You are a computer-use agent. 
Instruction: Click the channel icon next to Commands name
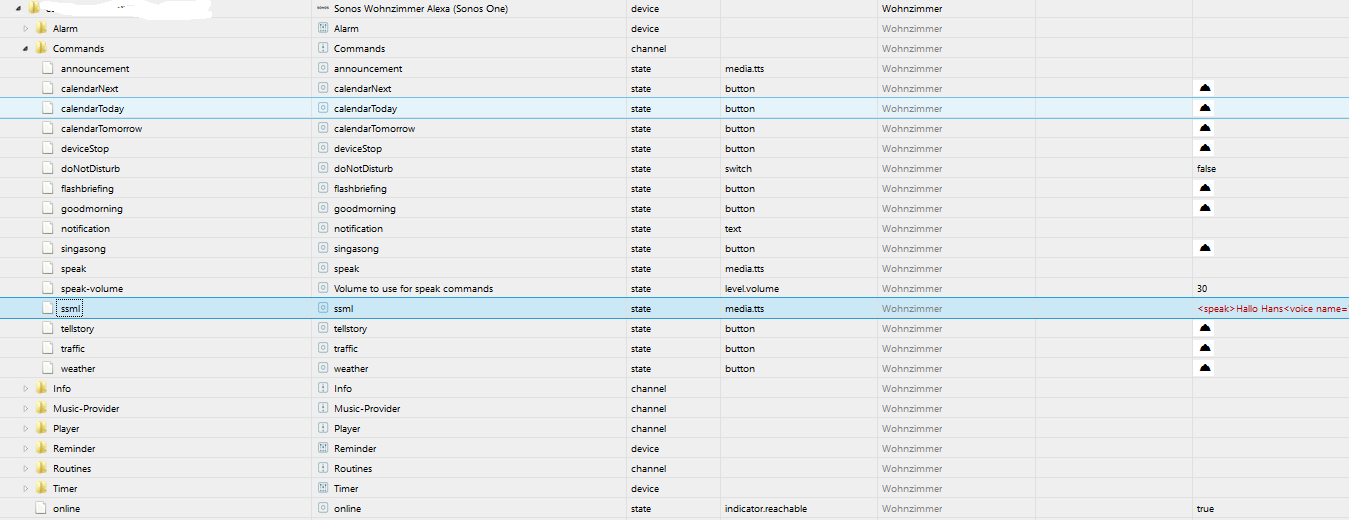323,48
